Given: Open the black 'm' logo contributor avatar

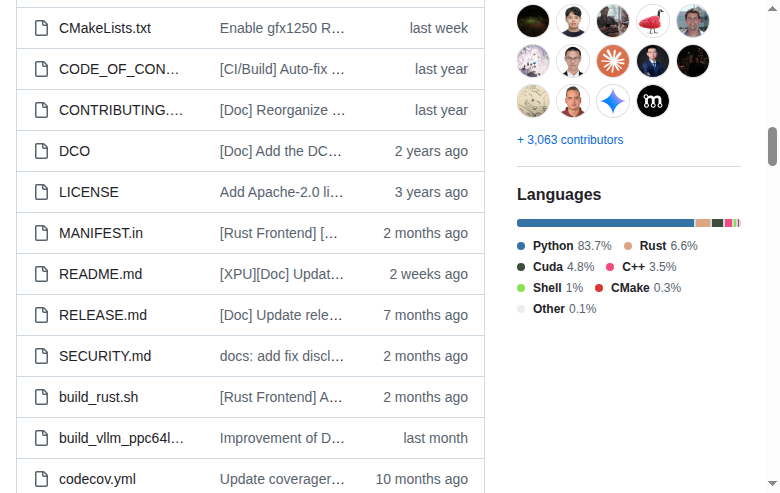Looking at the screenshot, I should click(653, 101).
